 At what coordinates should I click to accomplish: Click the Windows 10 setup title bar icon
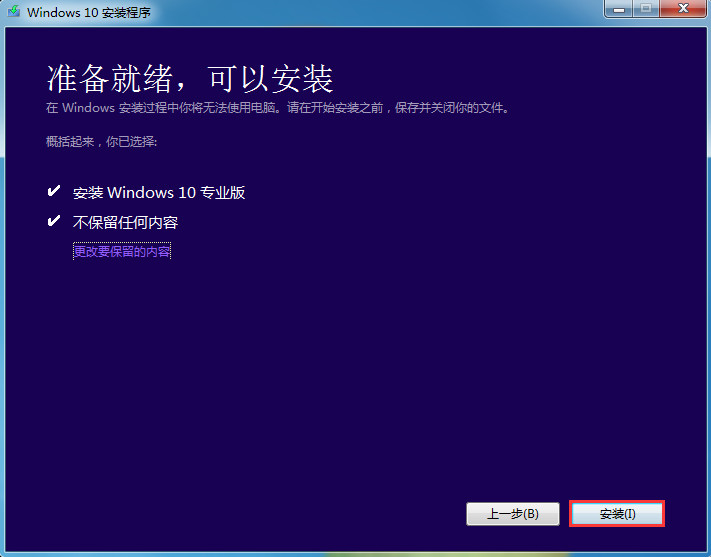click(x=14, y=11)
